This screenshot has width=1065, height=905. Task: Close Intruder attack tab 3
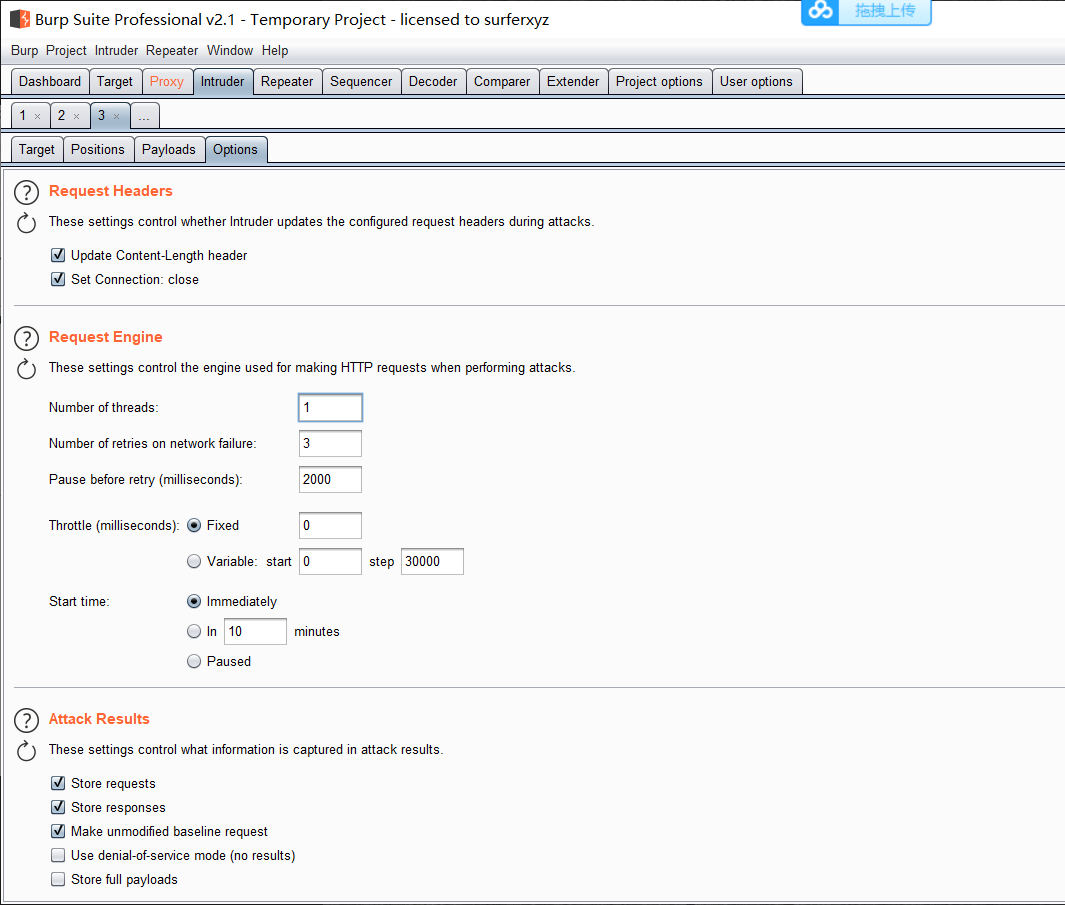117,116
